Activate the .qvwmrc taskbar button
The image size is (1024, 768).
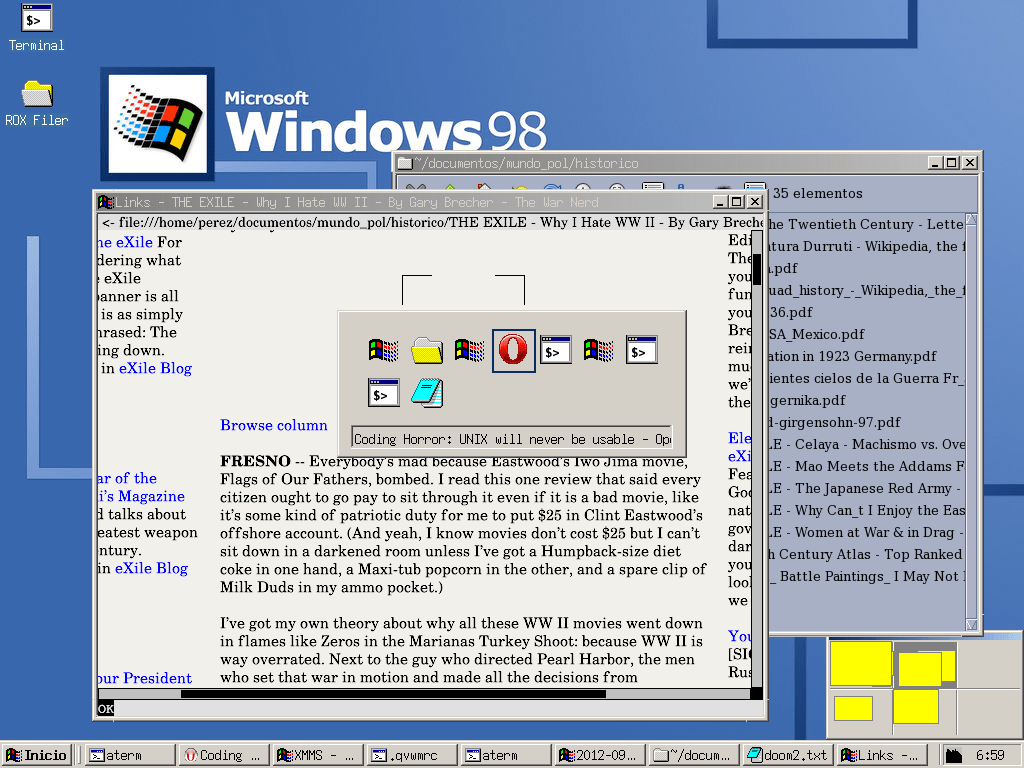pos(411,755)
